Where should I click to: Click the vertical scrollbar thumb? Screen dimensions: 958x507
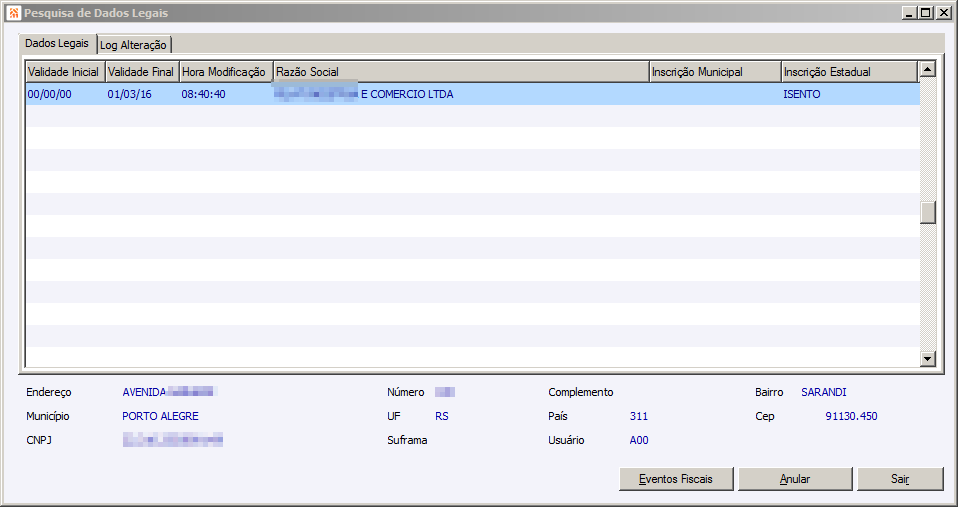[928, 213]
